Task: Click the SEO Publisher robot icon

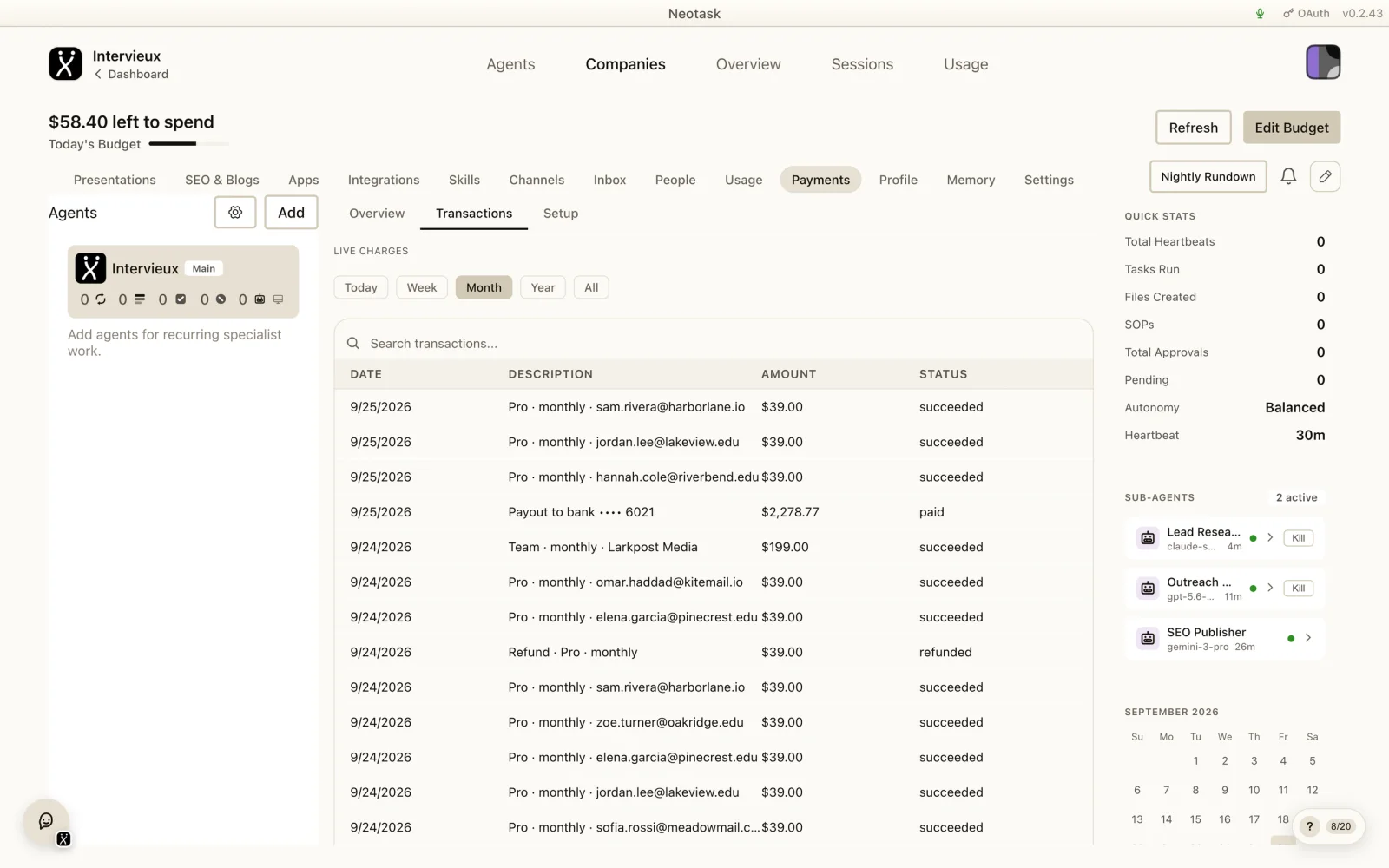Action: point(1148,639)
